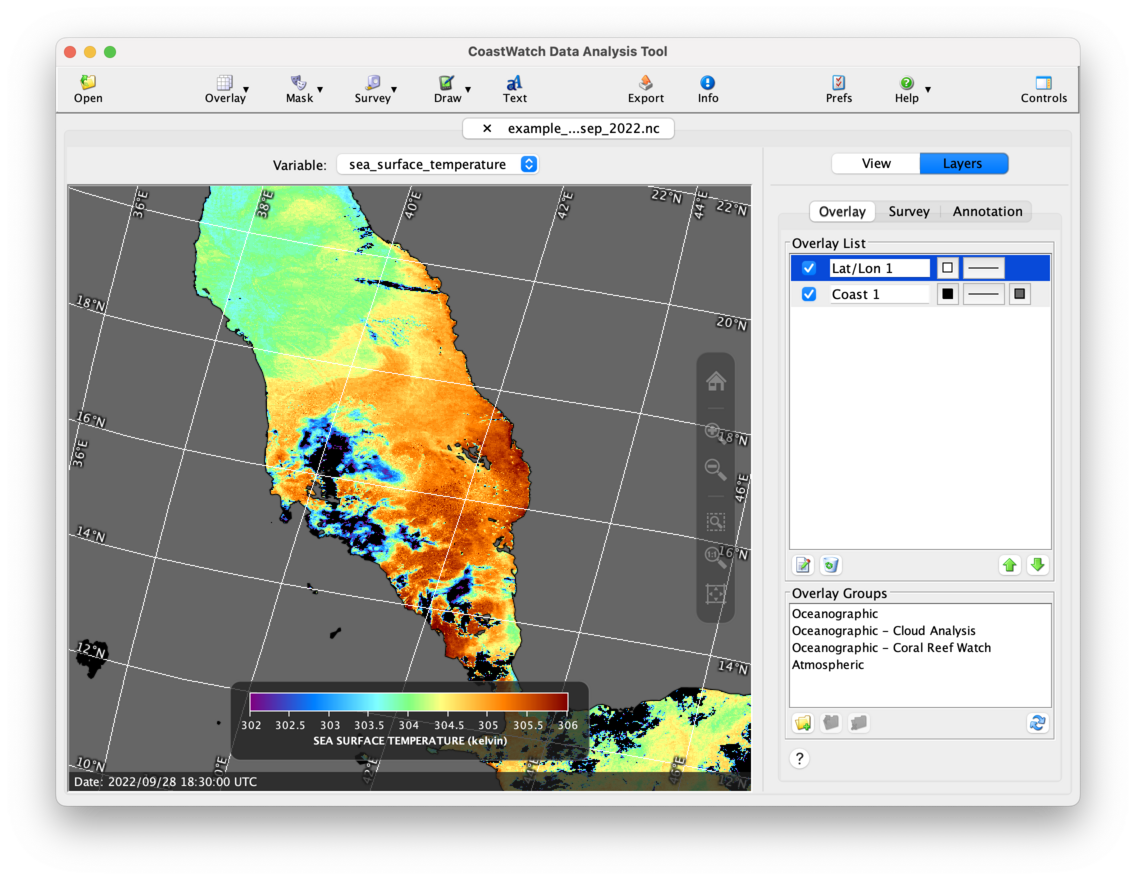Screen dimensions: 1136x880
Task: Switch to the View toggle
Action: pyautogui.click(x=876, y=164)
